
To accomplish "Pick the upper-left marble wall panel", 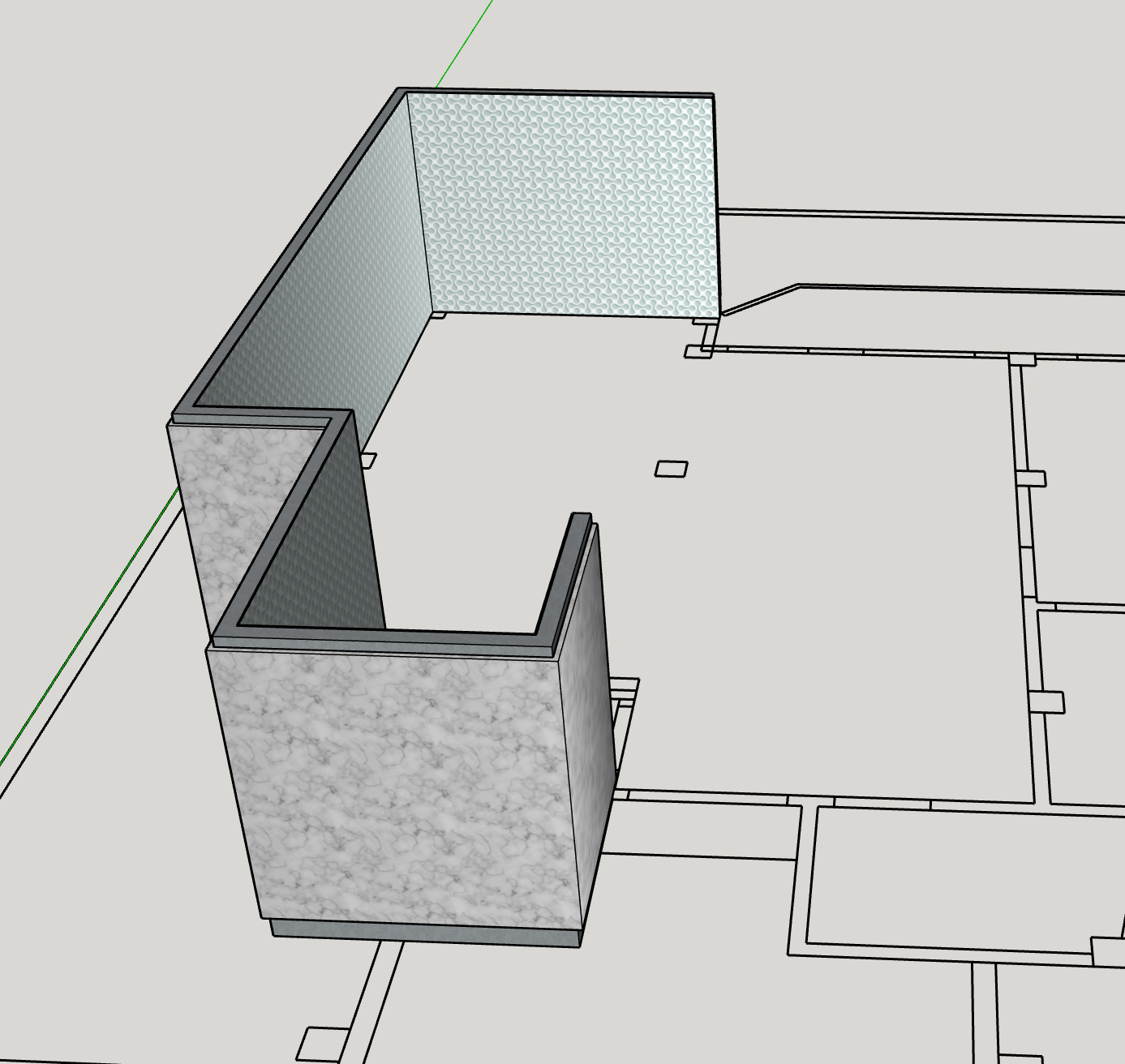I will pyautogui.click(x=235, y=503).
